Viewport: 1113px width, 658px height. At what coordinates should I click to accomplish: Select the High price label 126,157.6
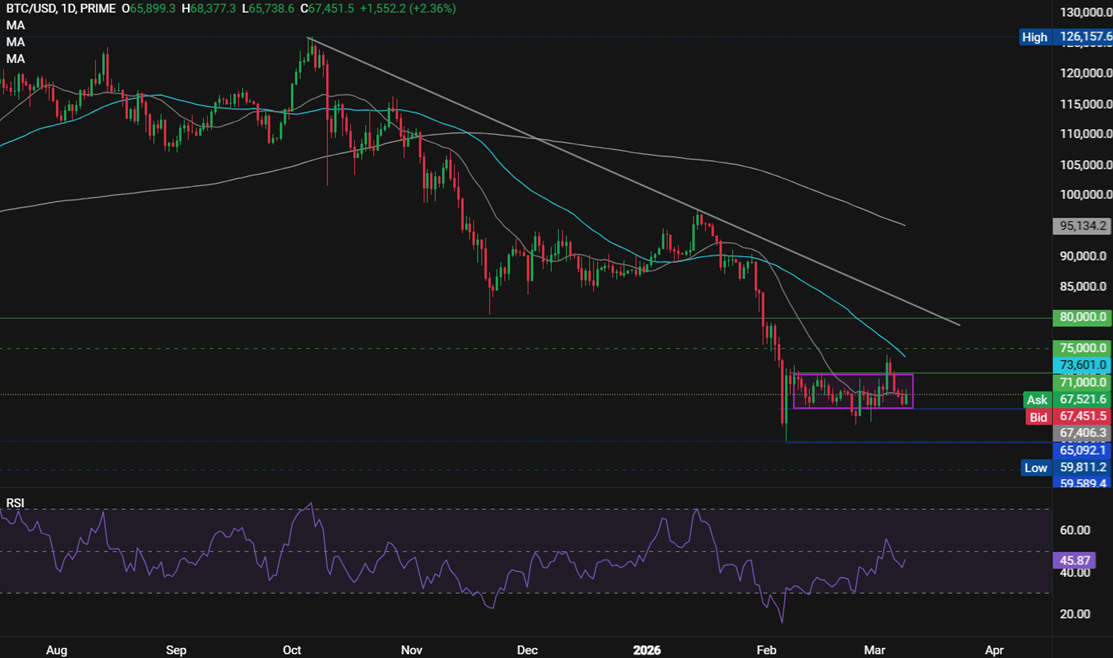1081,37
